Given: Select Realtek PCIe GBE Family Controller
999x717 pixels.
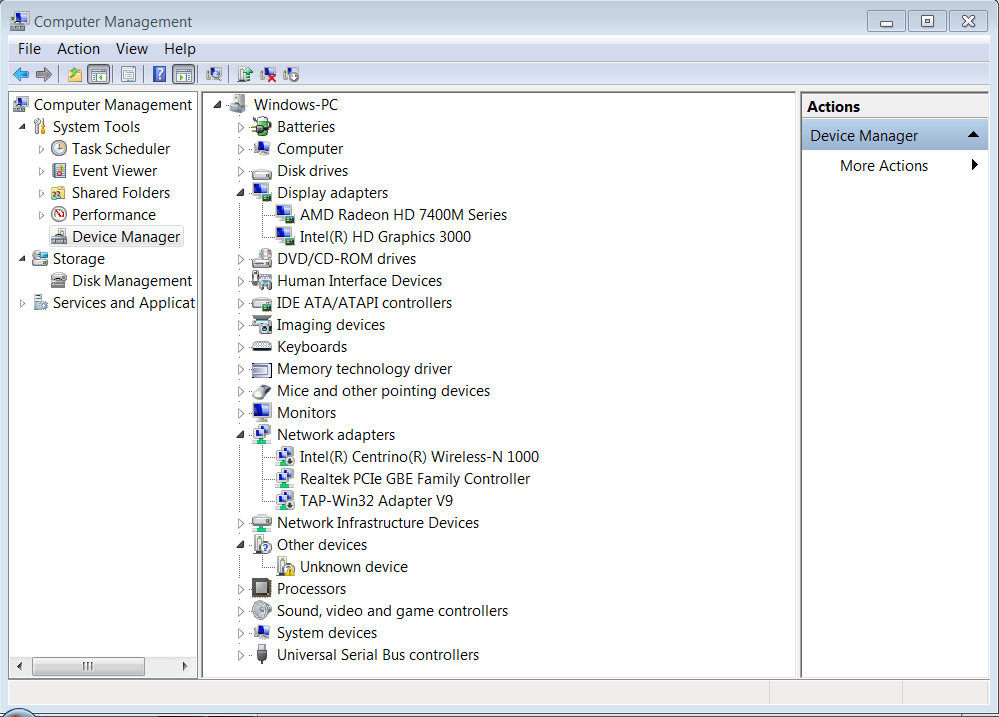Looking at the screenshot, I should pos(415,479).
